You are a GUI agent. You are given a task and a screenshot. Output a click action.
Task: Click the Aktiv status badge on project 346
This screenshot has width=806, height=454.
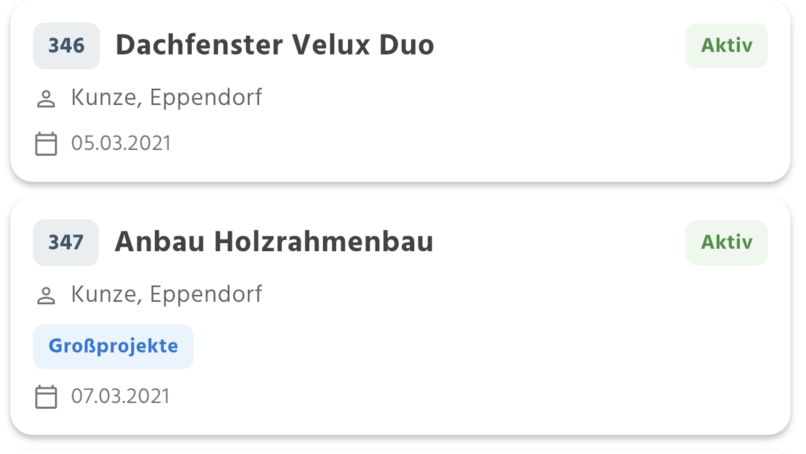(726, 46)
